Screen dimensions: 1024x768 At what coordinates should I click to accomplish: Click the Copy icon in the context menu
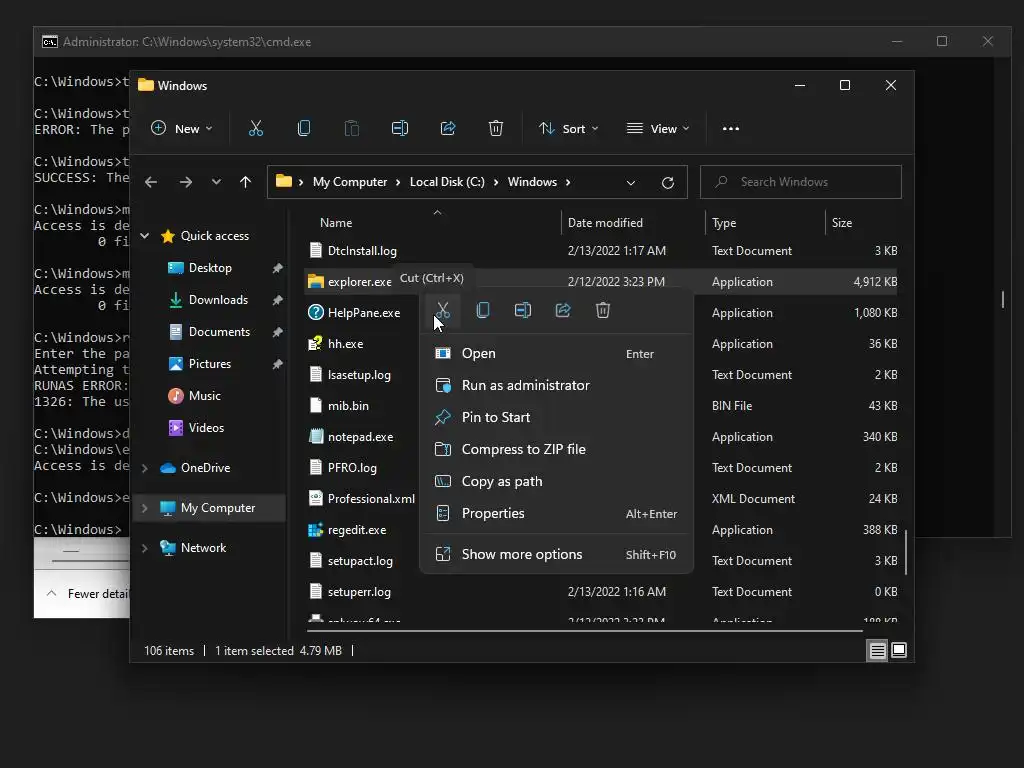483,310
